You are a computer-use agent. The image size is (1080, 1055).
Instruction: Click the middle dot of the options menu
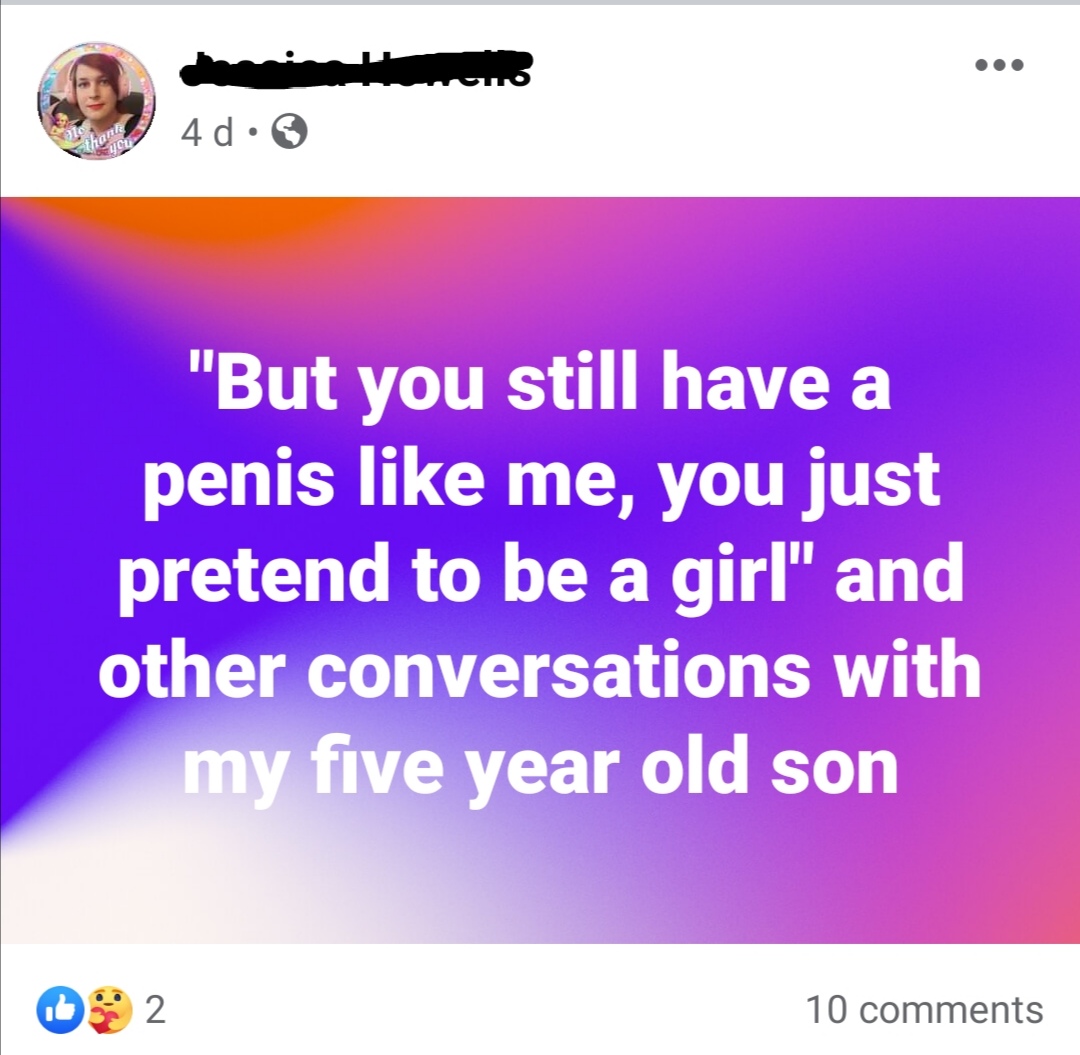[1000, 66]
